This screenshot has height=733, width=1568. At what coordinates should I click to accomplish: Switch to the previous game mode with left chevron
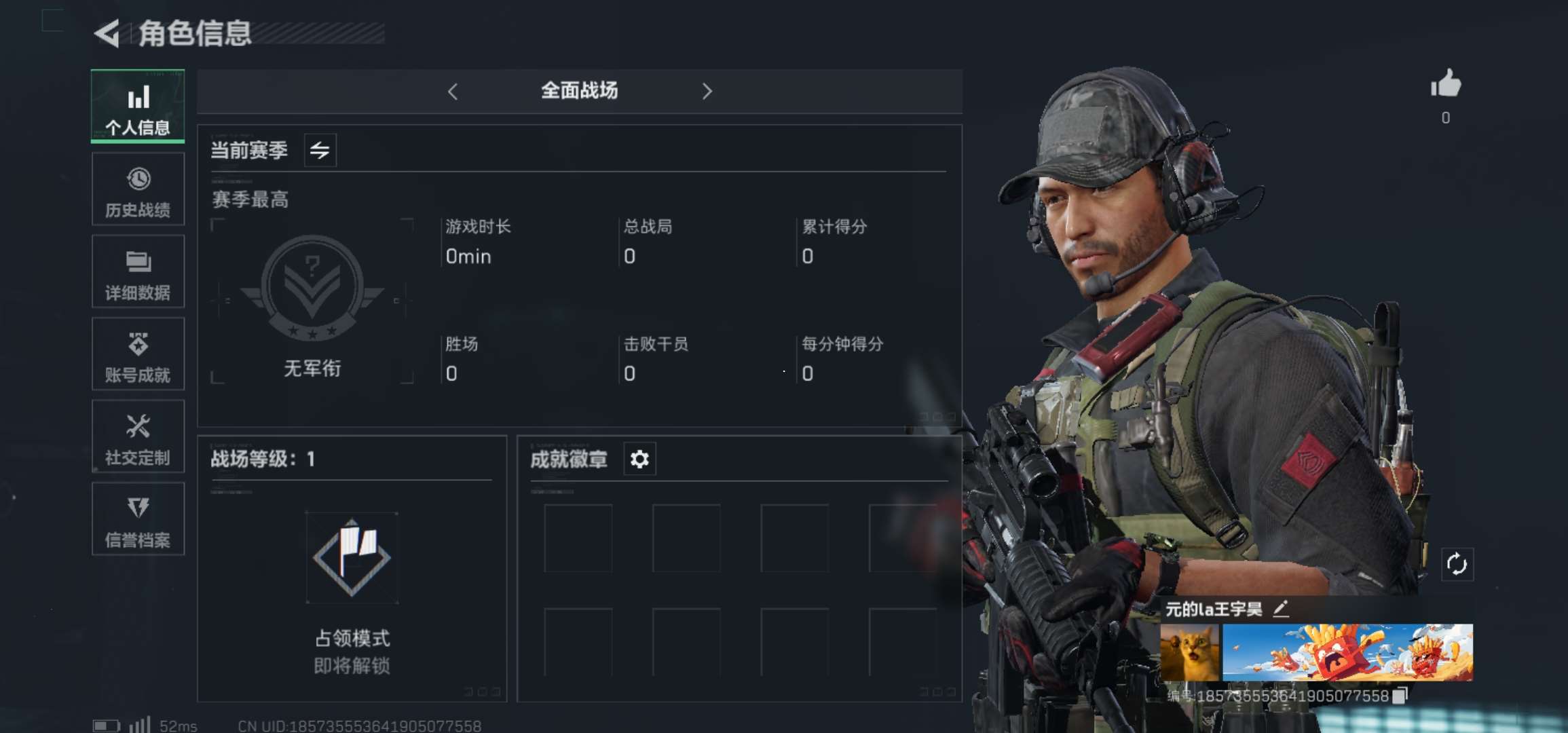click(x=453, y=91)
